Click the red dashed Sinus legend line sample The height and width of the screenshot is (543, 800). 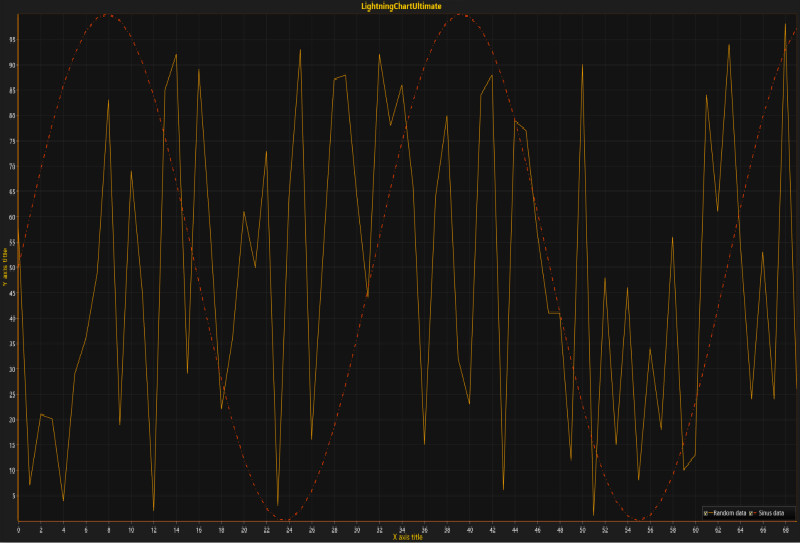pos(756,512)
